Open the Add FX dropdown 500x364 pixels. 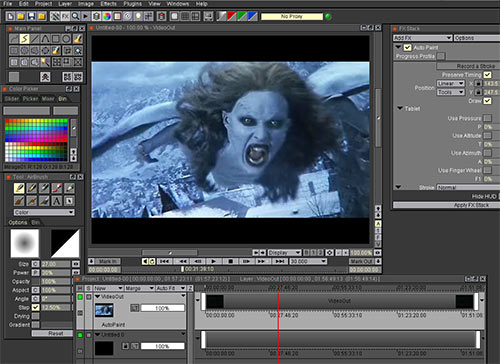click(422, 38)
